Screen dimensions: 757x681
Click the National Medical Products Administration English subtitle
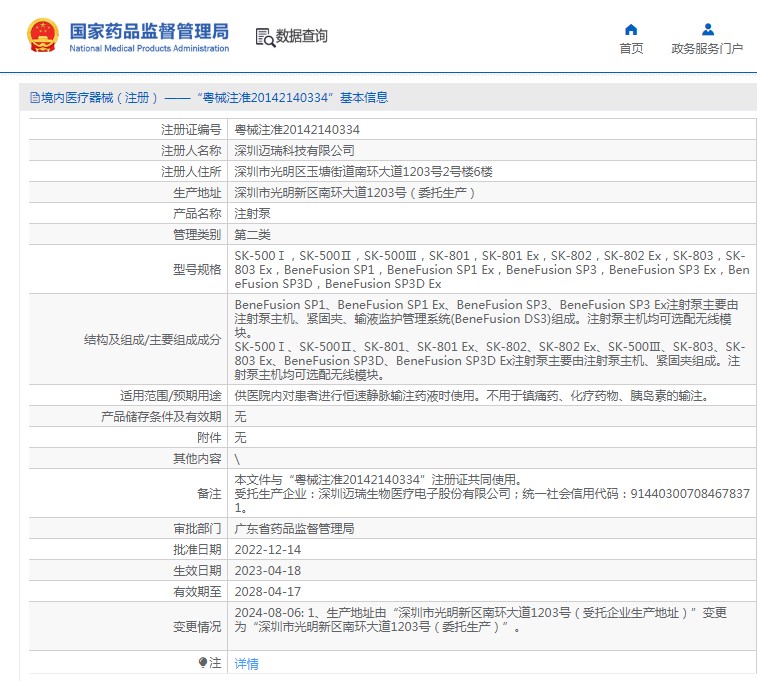click(149, 48)
